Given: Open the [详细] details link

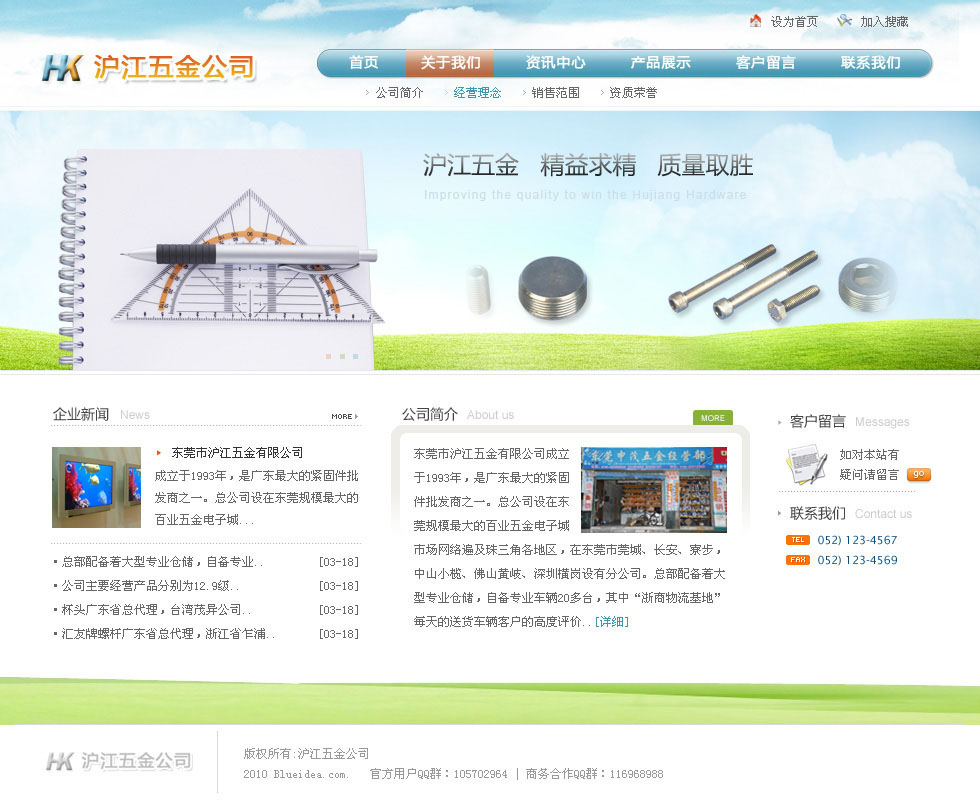Looking at the screenshot, I should pos(612,622).
